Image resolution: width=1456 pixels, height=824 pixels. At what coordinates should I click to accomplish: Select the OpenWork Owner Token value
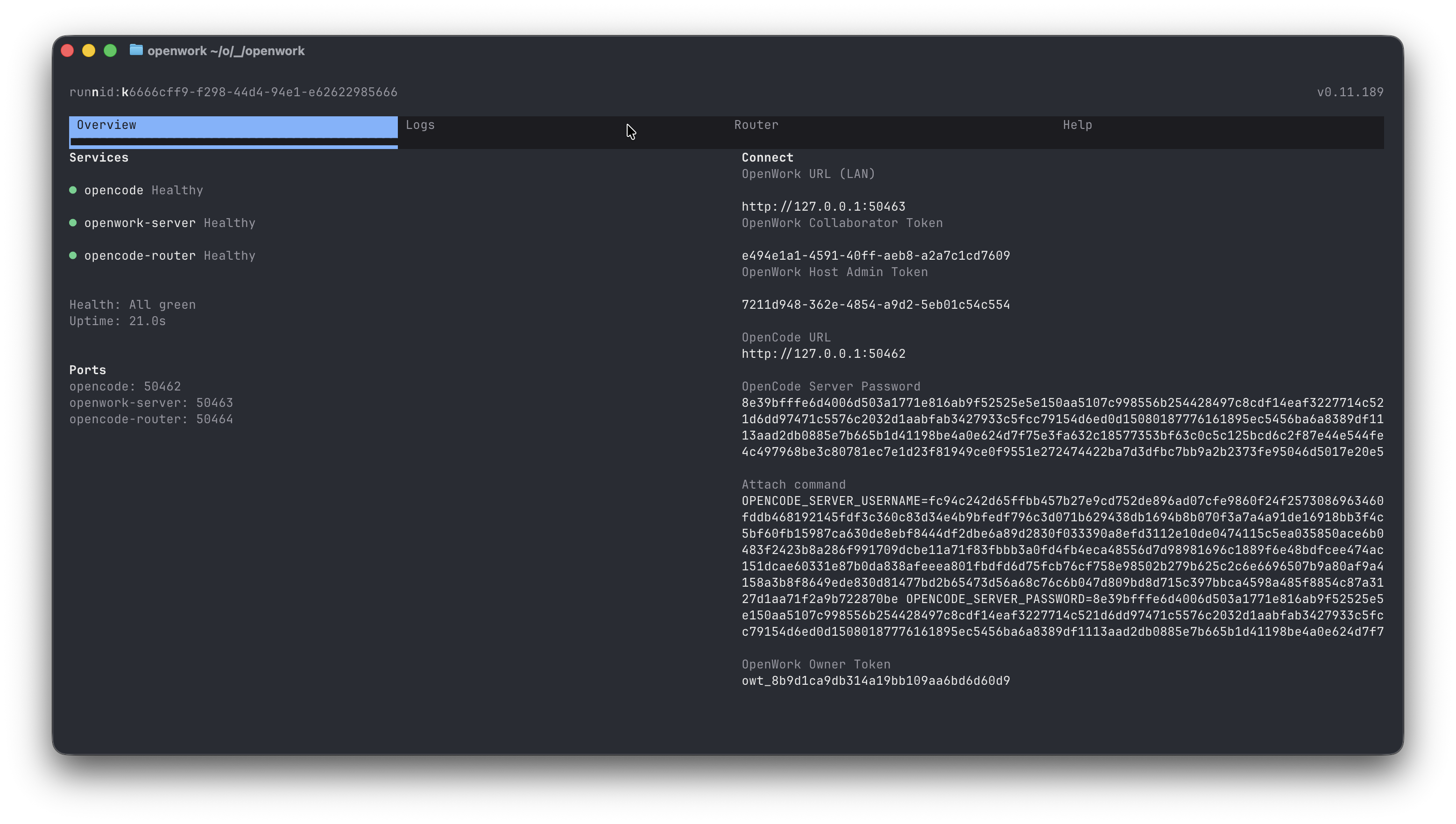click(876, 680)
